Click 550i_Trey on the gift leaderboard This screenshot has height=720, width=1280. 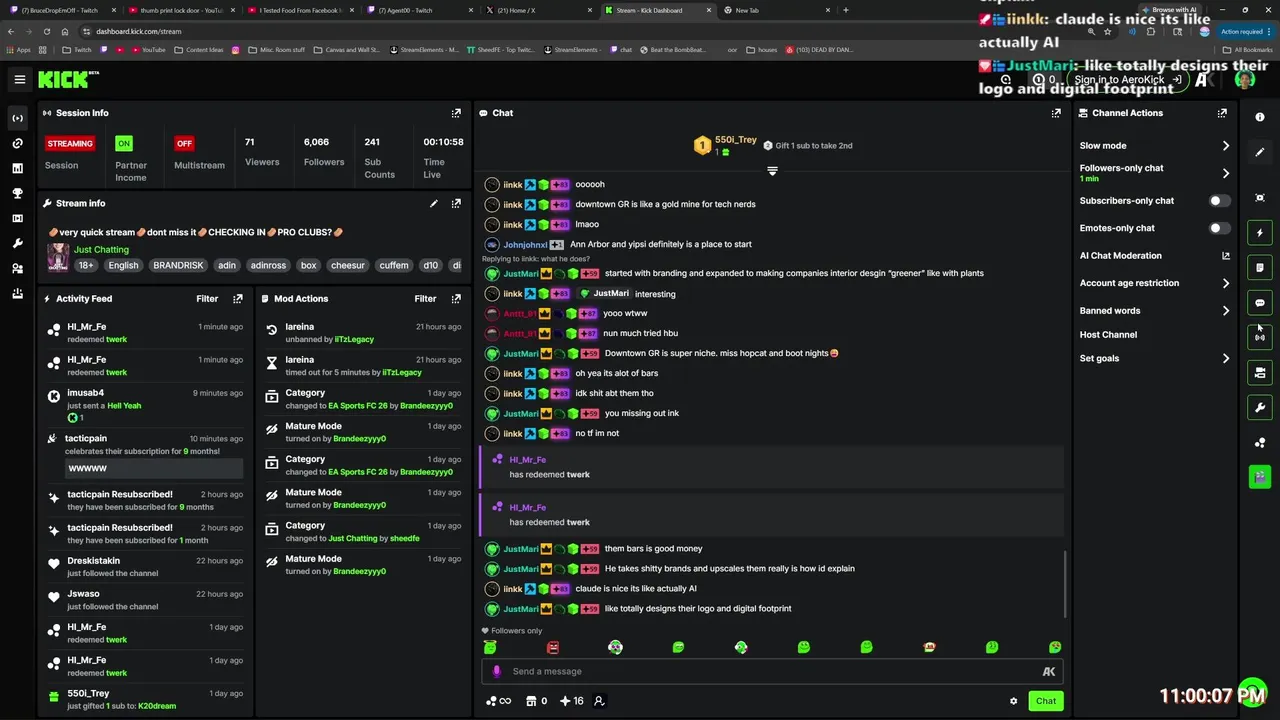pos(735,140)
